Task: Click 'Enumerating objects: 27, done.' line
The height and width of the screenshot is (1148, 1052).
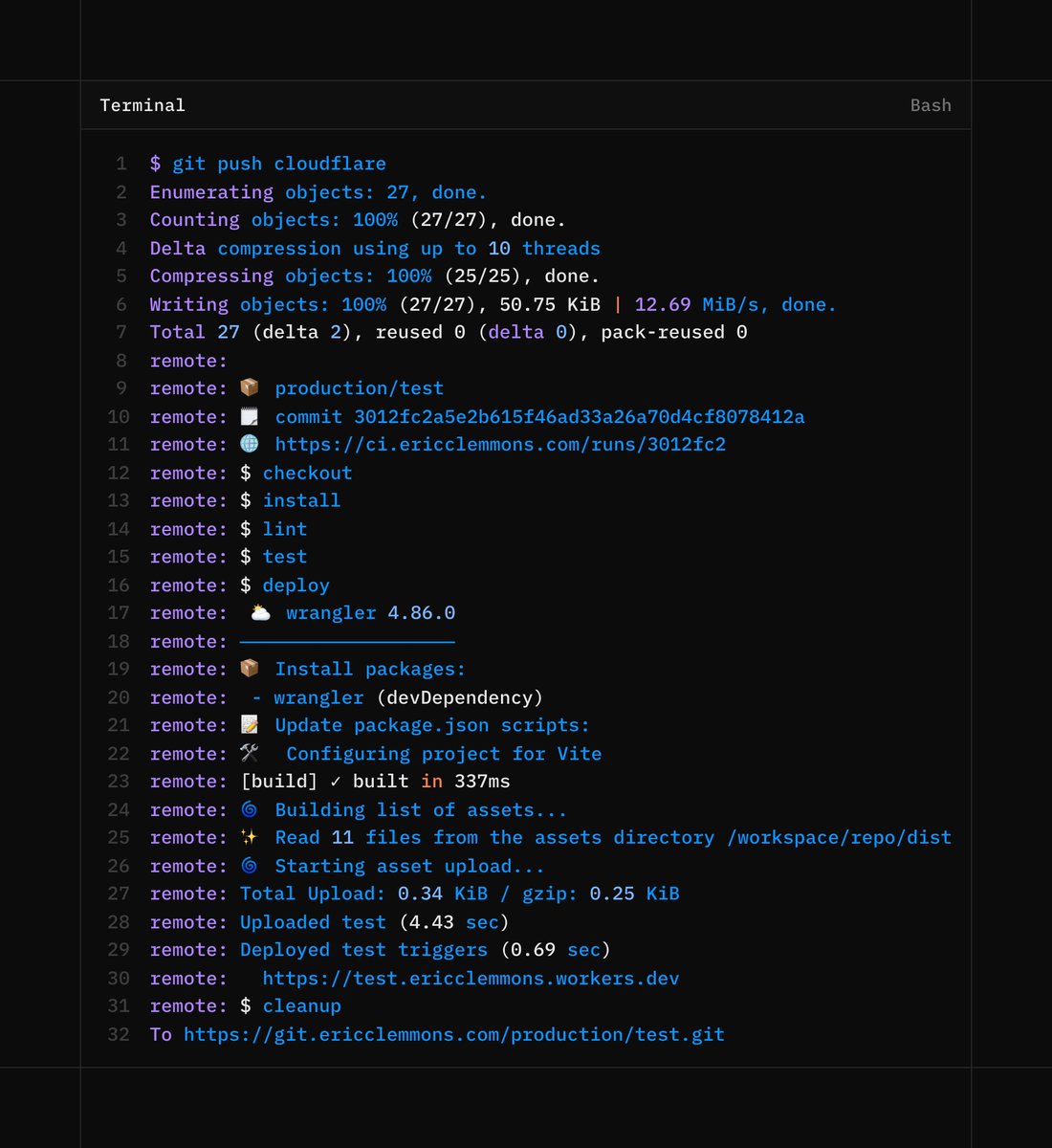Action: 318,192
